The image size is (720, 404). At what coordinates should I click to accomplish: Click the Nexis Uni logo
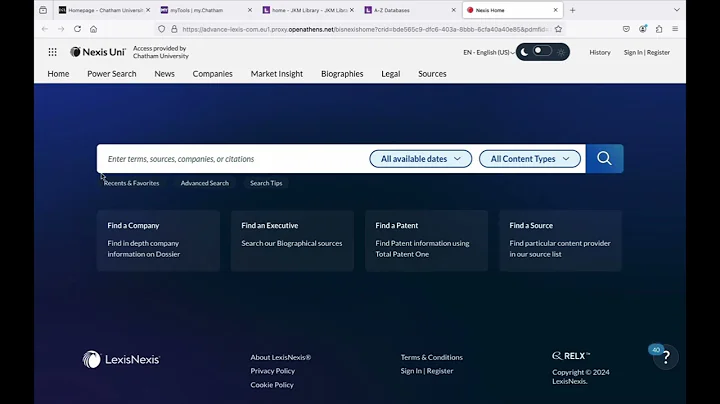click(98, 52)
